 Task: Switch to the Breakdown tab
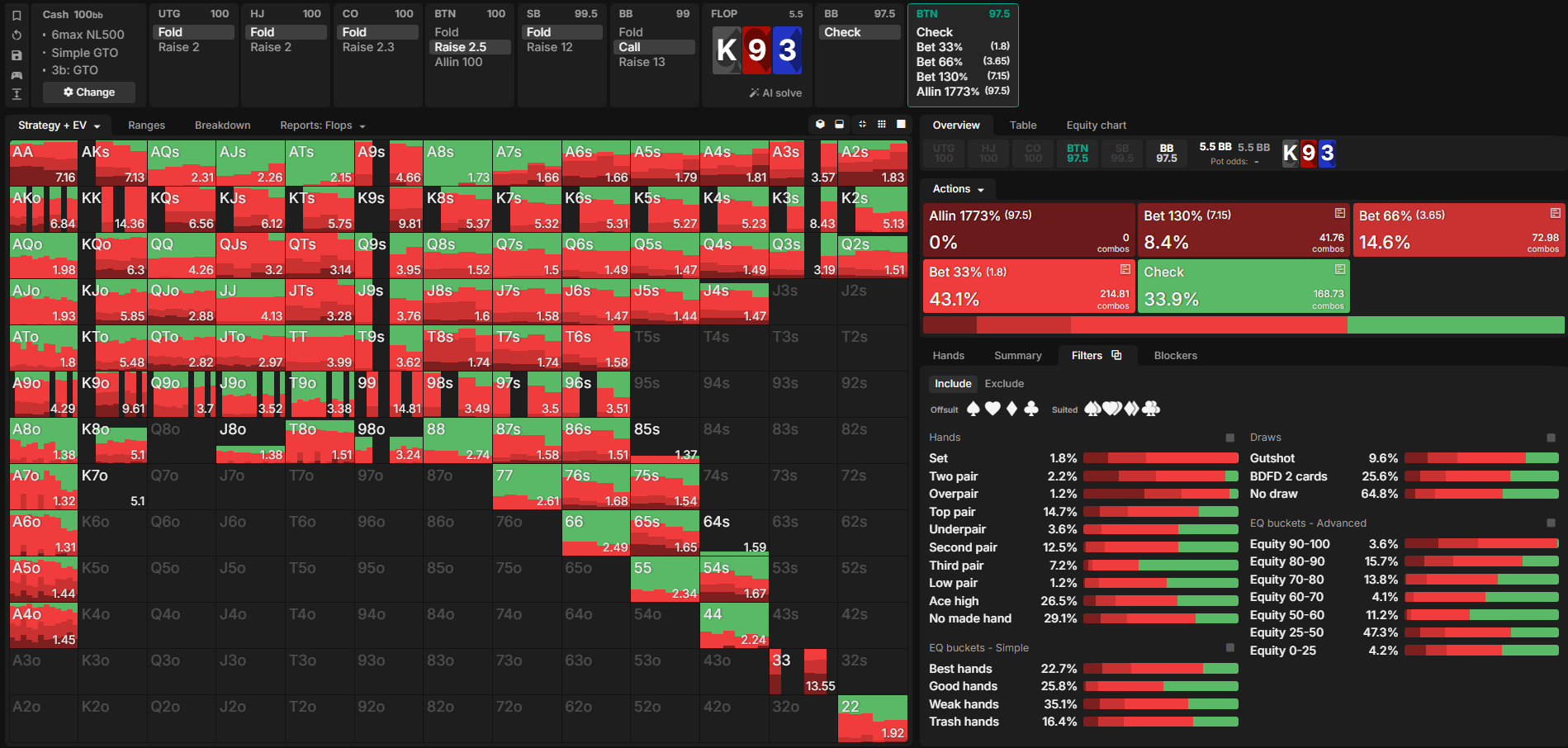click(222, 125)
